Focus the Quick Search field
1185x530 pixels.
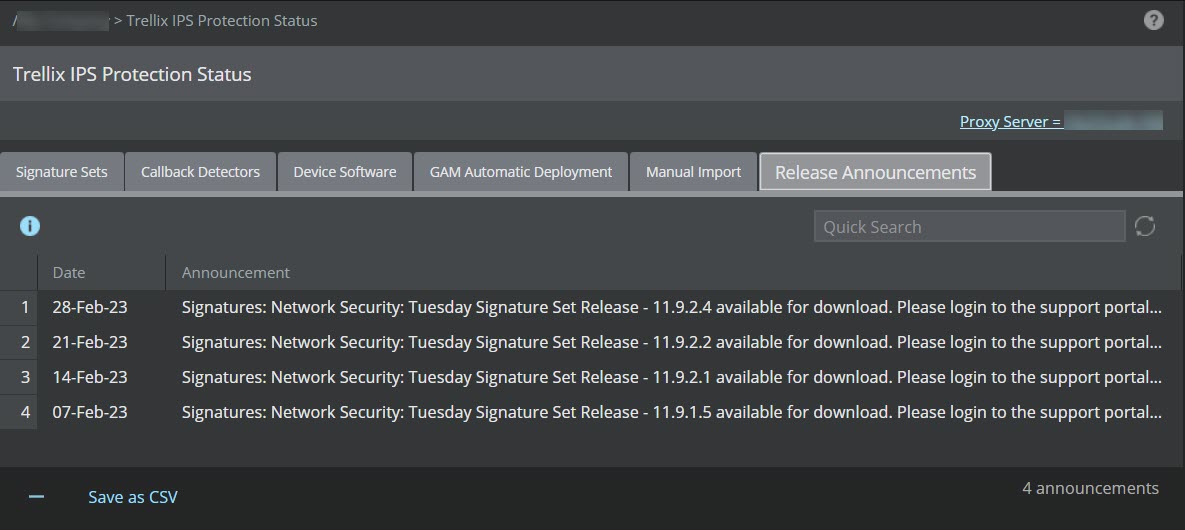point(970,226)
